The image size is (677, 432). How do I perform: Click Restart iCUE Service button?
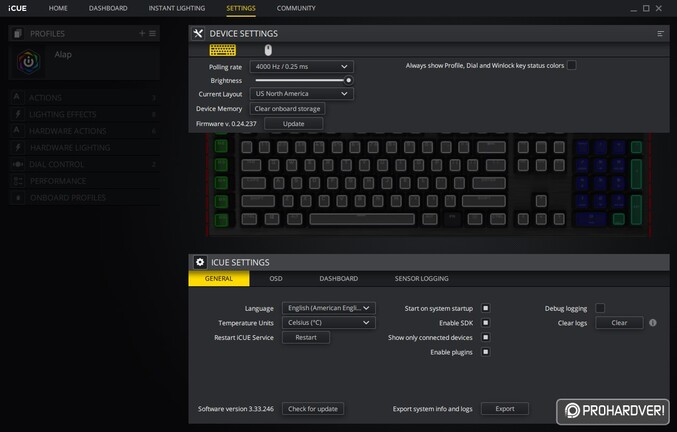click(306, 337)
